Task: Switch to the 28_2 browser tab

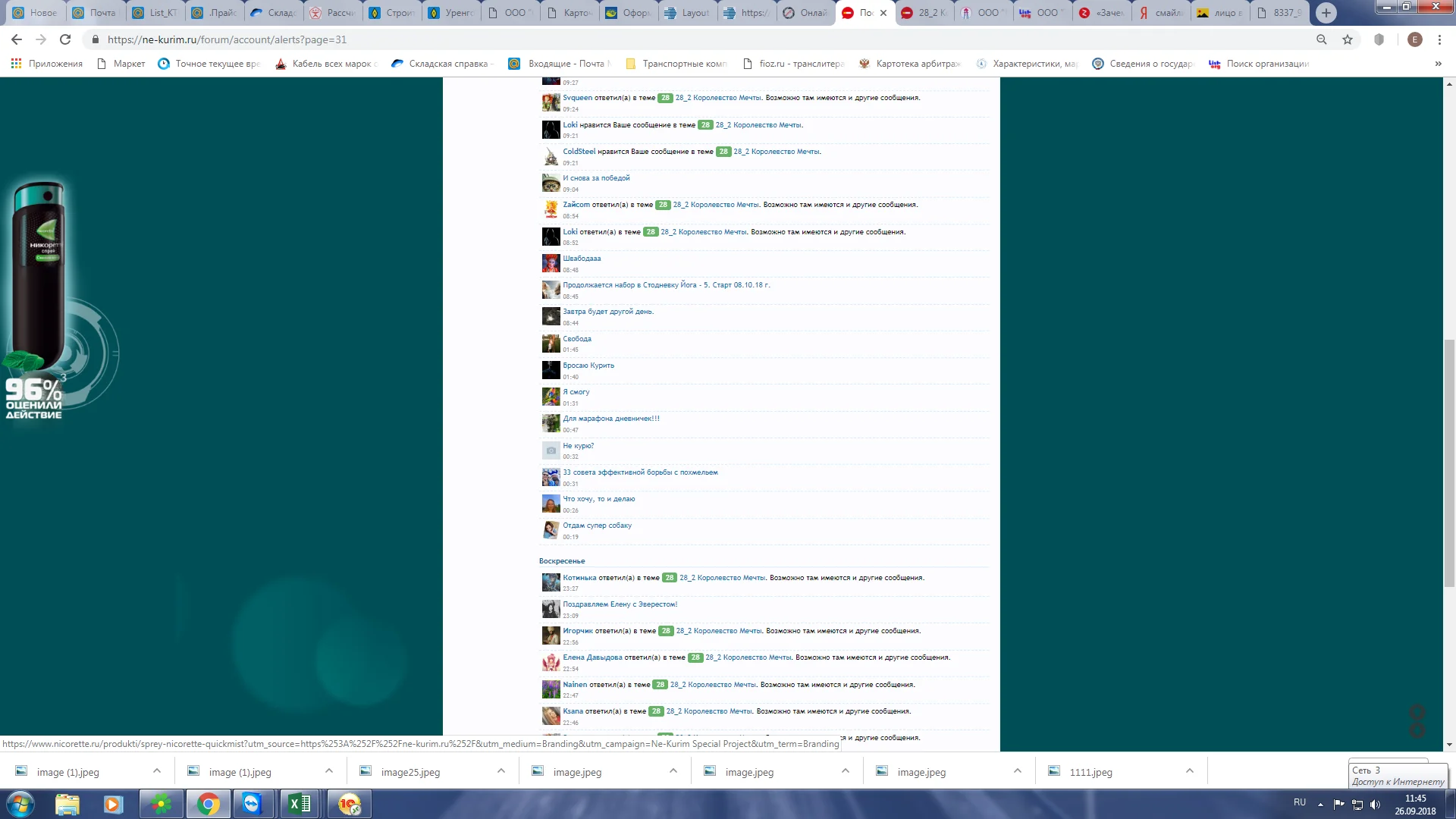Action: coord(925,13)
